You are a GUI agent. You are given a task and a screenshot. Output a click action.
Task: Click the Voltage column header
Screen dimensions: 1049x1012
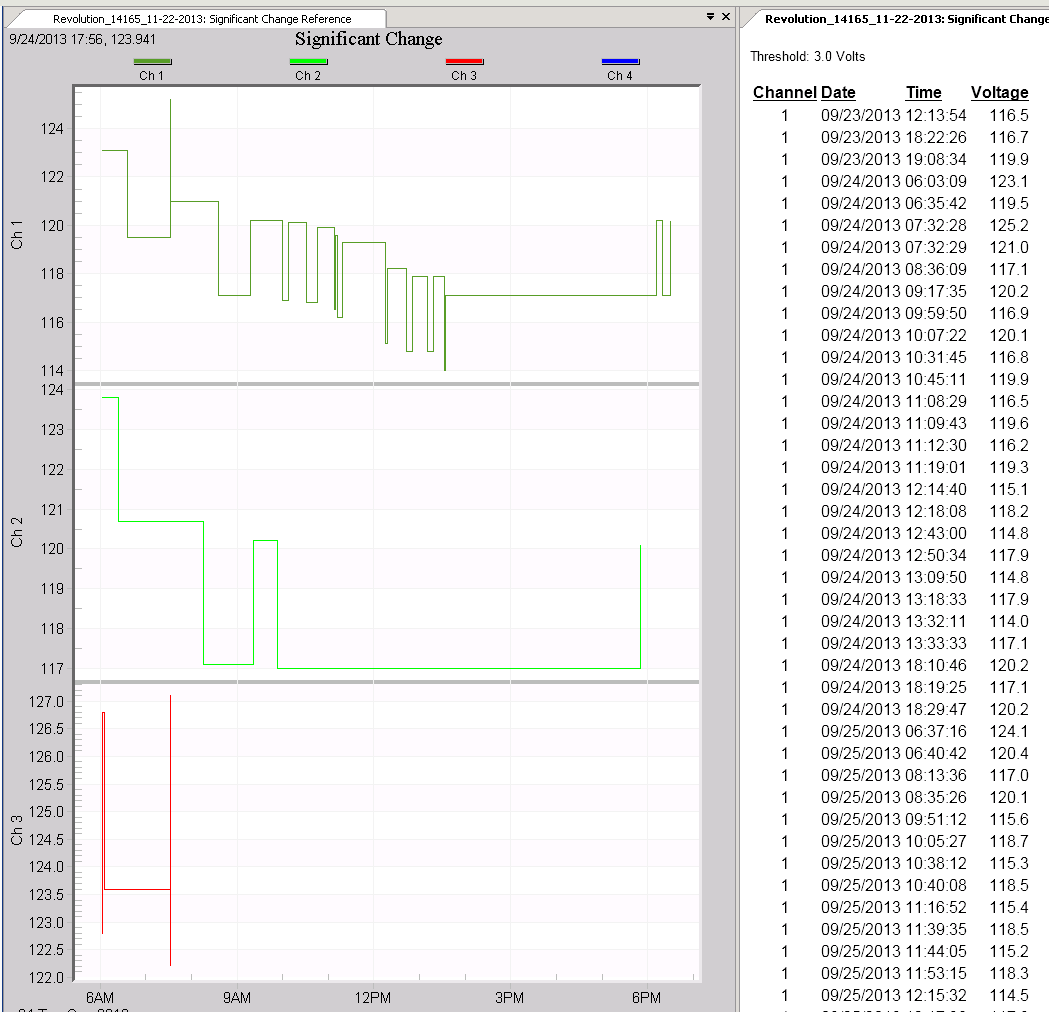pyautogui.click(x=999, y=93)
